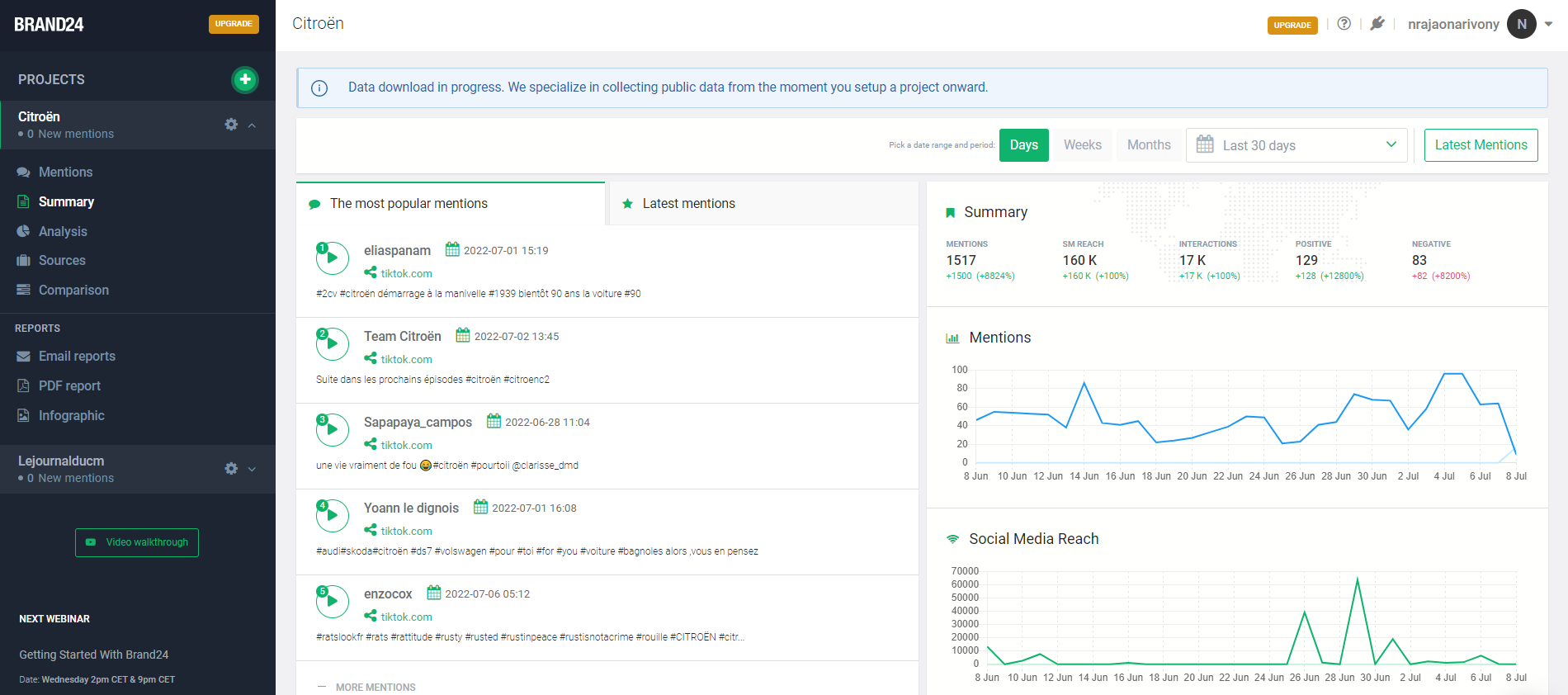Click the Comparison list icon
This screenshot has width=1568, height=695.
pos(23,290)
